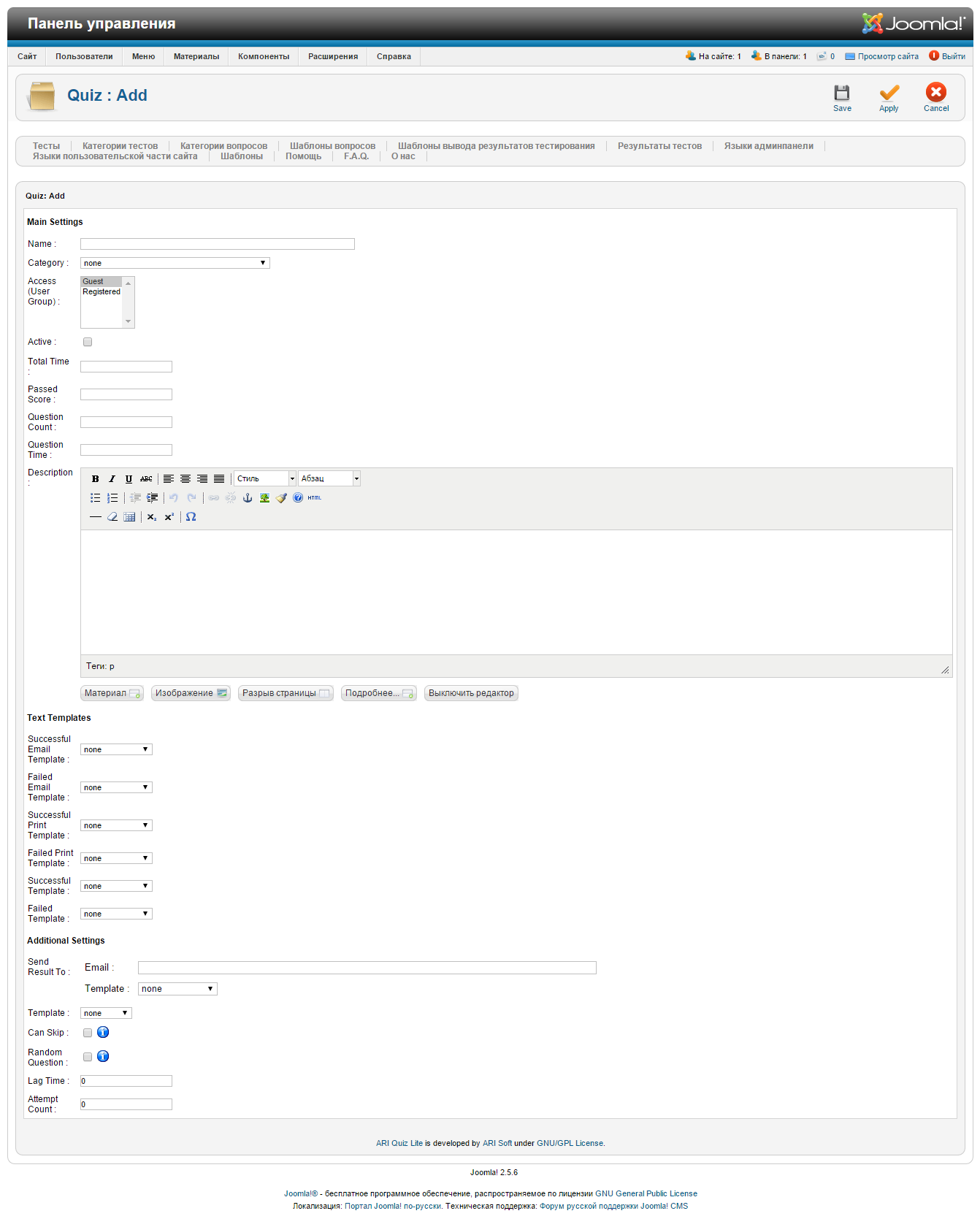
Task: Apply strikethrough formatting in the editor
Action: 146,479
